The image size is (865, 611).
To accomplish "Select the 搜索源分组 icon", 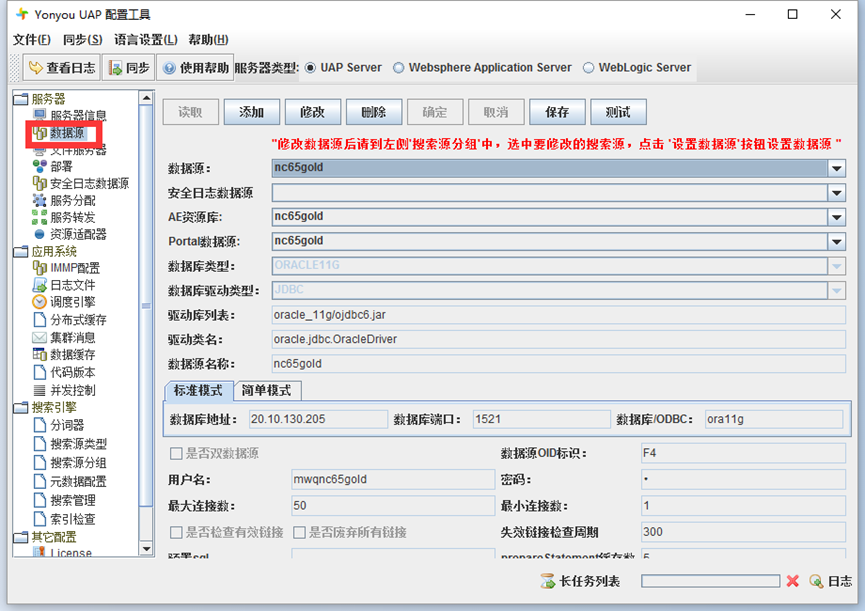I will coord(39,463).
